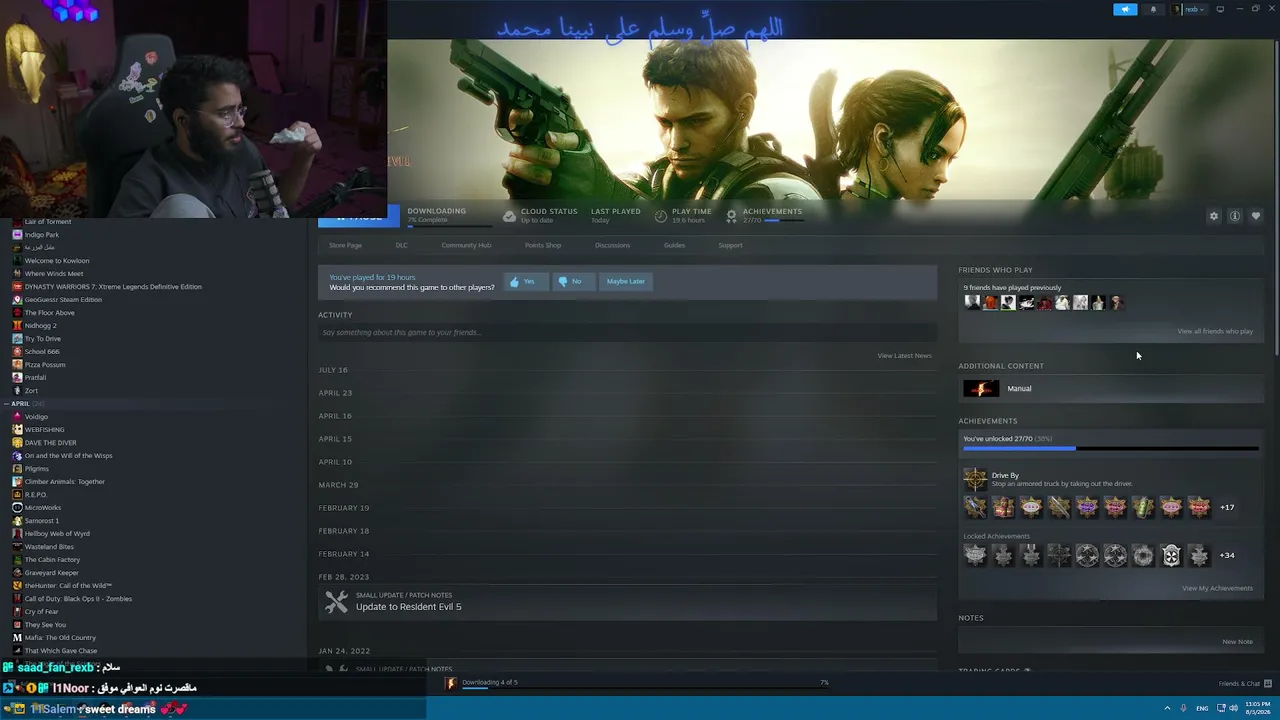This screenshot has height=720, width=1280.
Task: Click the Resident Evil 5 download icon
Action: pos(451,683)
